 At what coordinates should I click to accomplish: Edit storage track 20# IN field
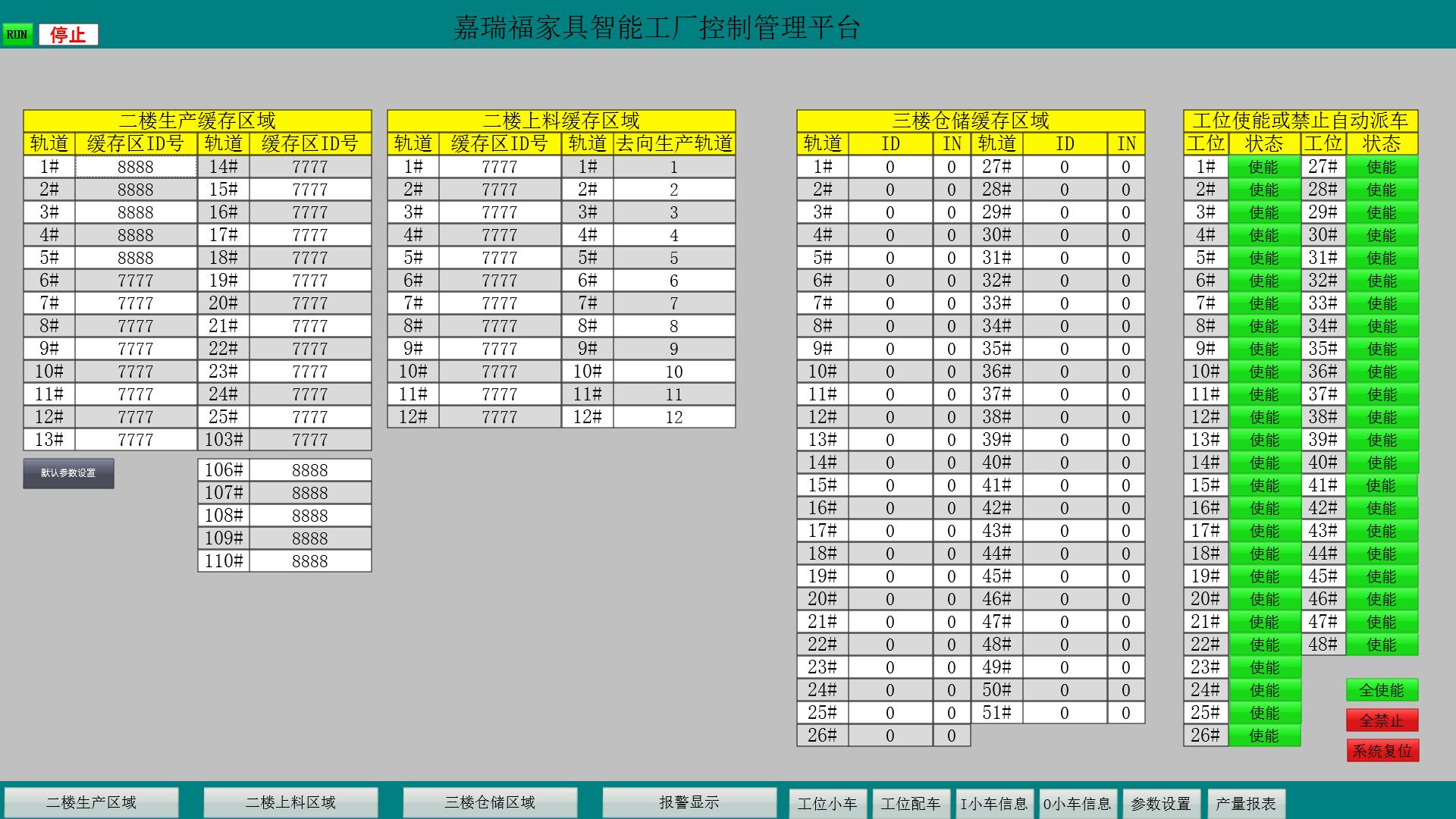tap(952, 599)
